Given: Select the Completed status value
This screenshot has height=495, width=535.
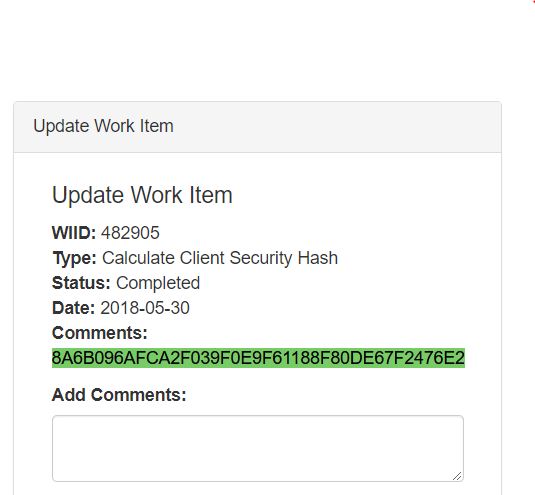Looking at the screenshot, I should [x=158, y=283].
